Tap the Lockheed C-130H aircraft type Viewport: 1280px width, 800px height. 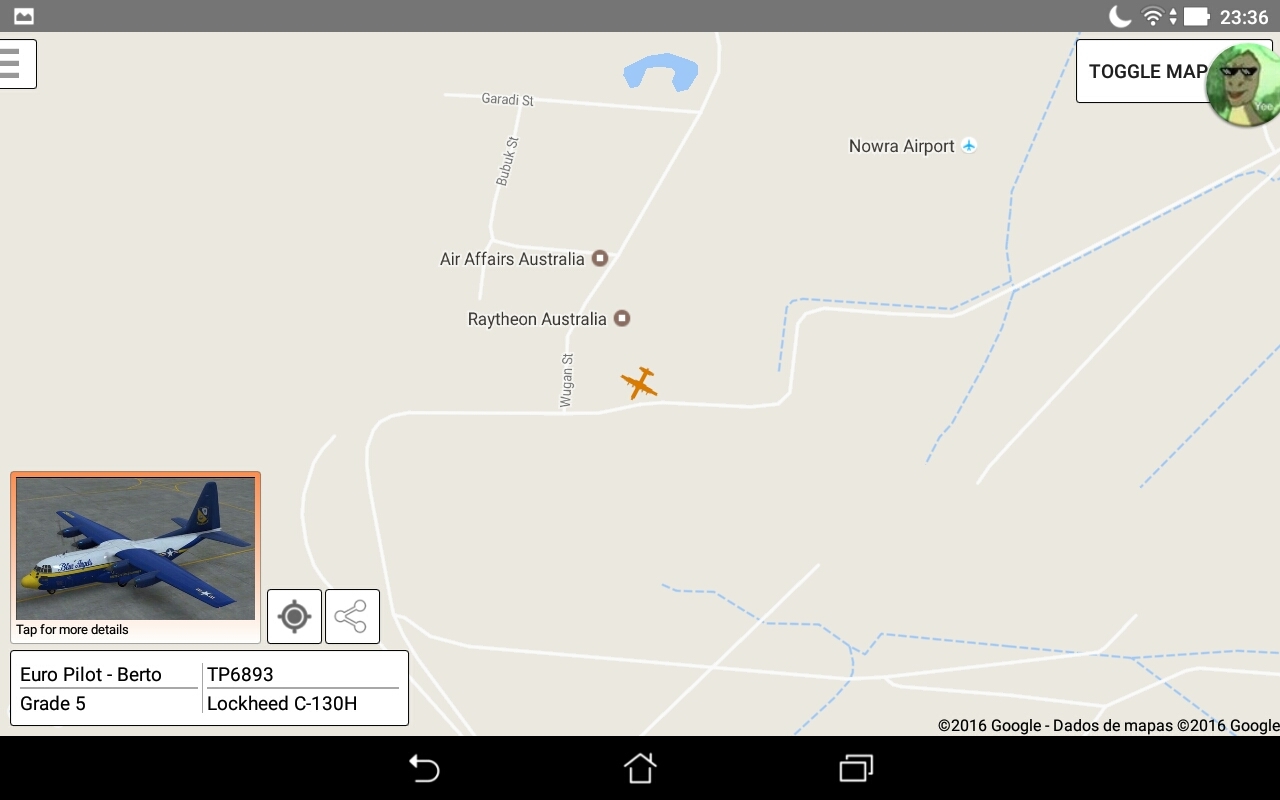282,703
